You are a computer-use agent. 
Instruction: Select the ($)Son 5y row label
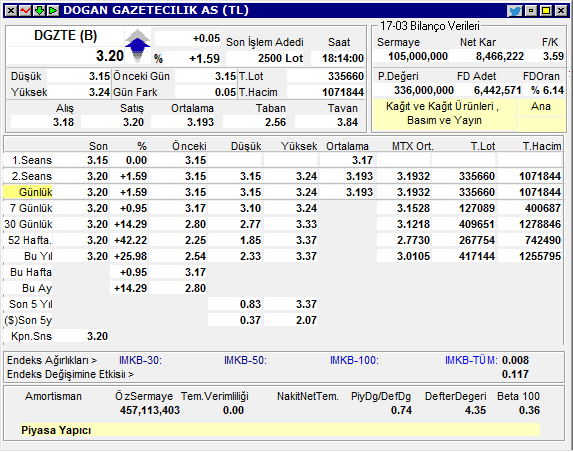[28, 320]
